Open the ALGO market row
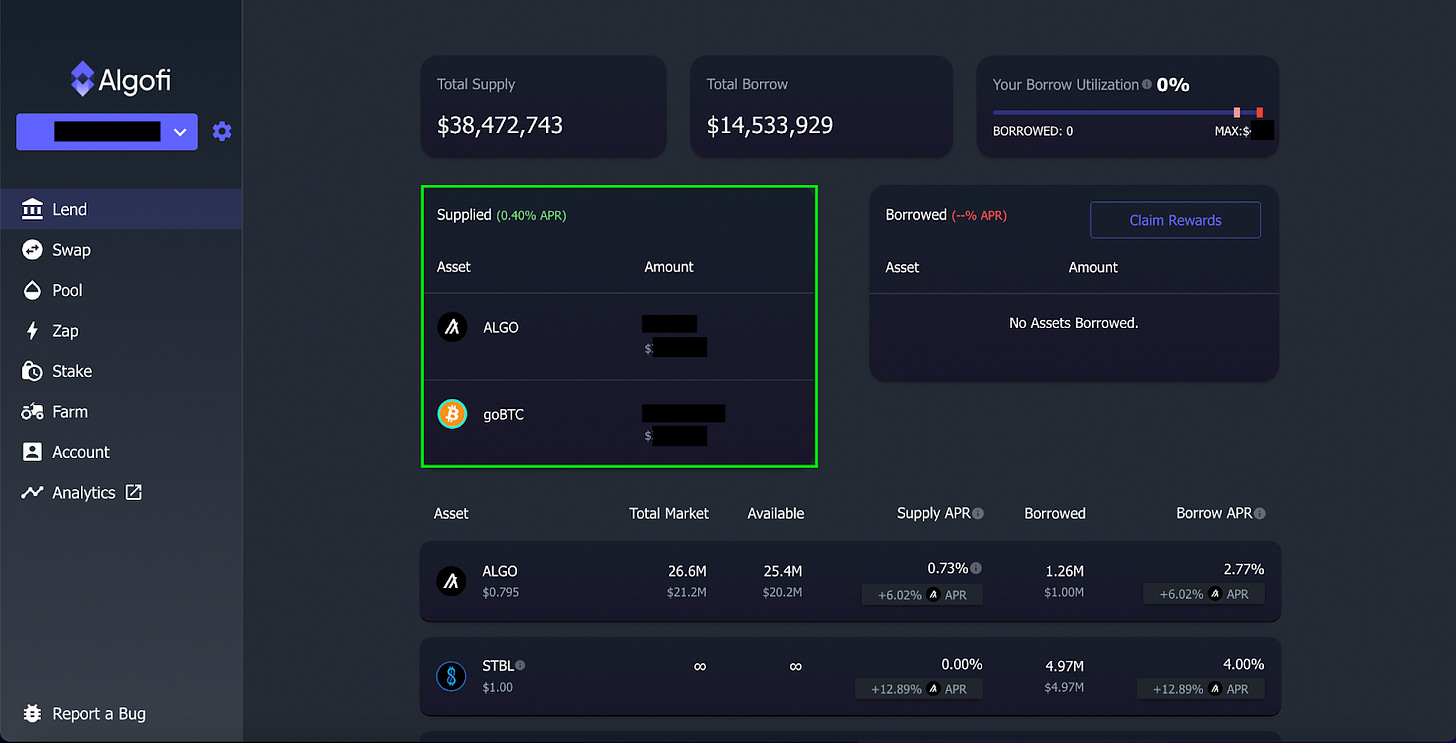Viewport: 1456px width, 743px height. [x=850, y=581]
